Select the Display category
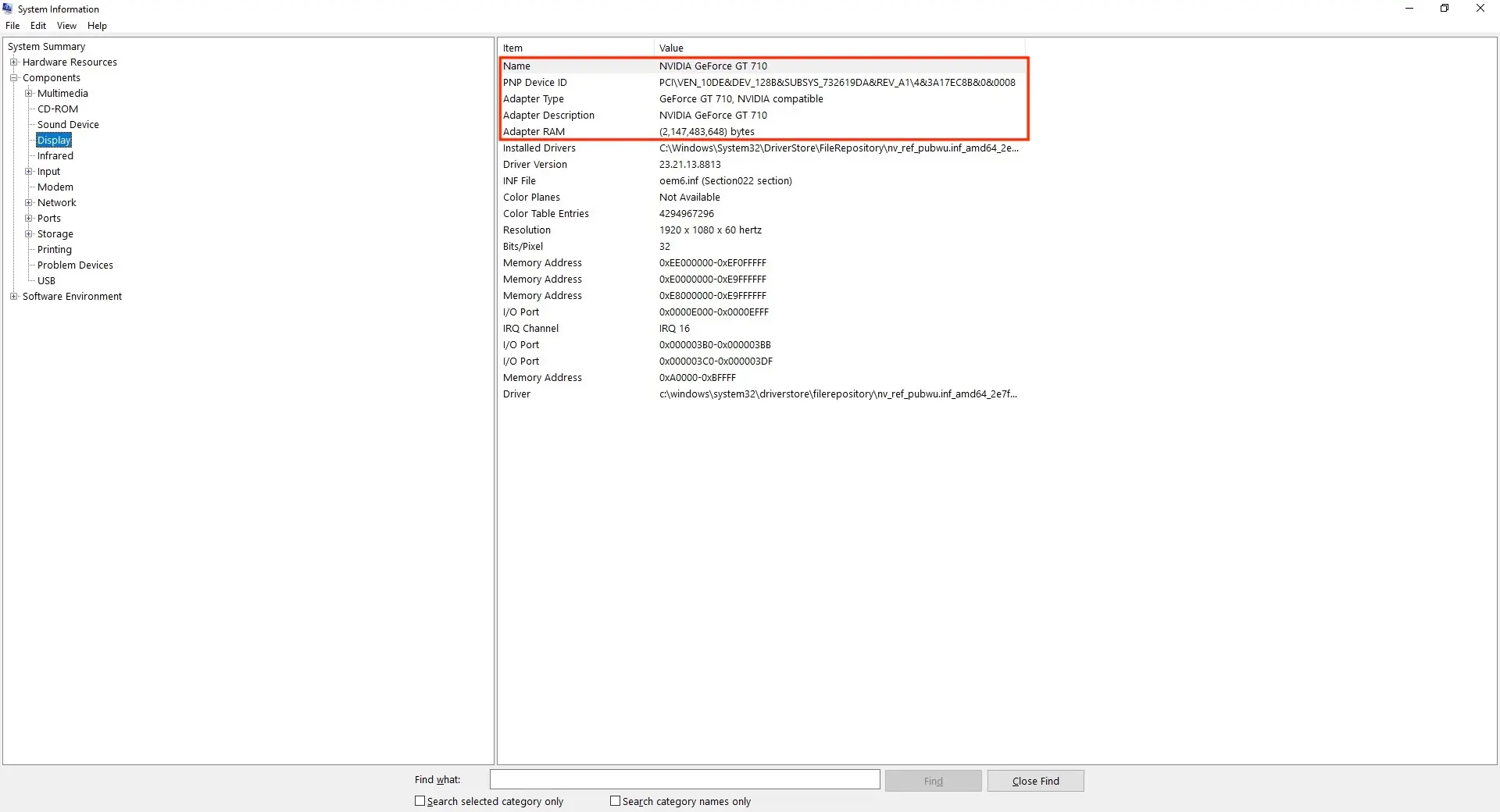 (54, 141)
